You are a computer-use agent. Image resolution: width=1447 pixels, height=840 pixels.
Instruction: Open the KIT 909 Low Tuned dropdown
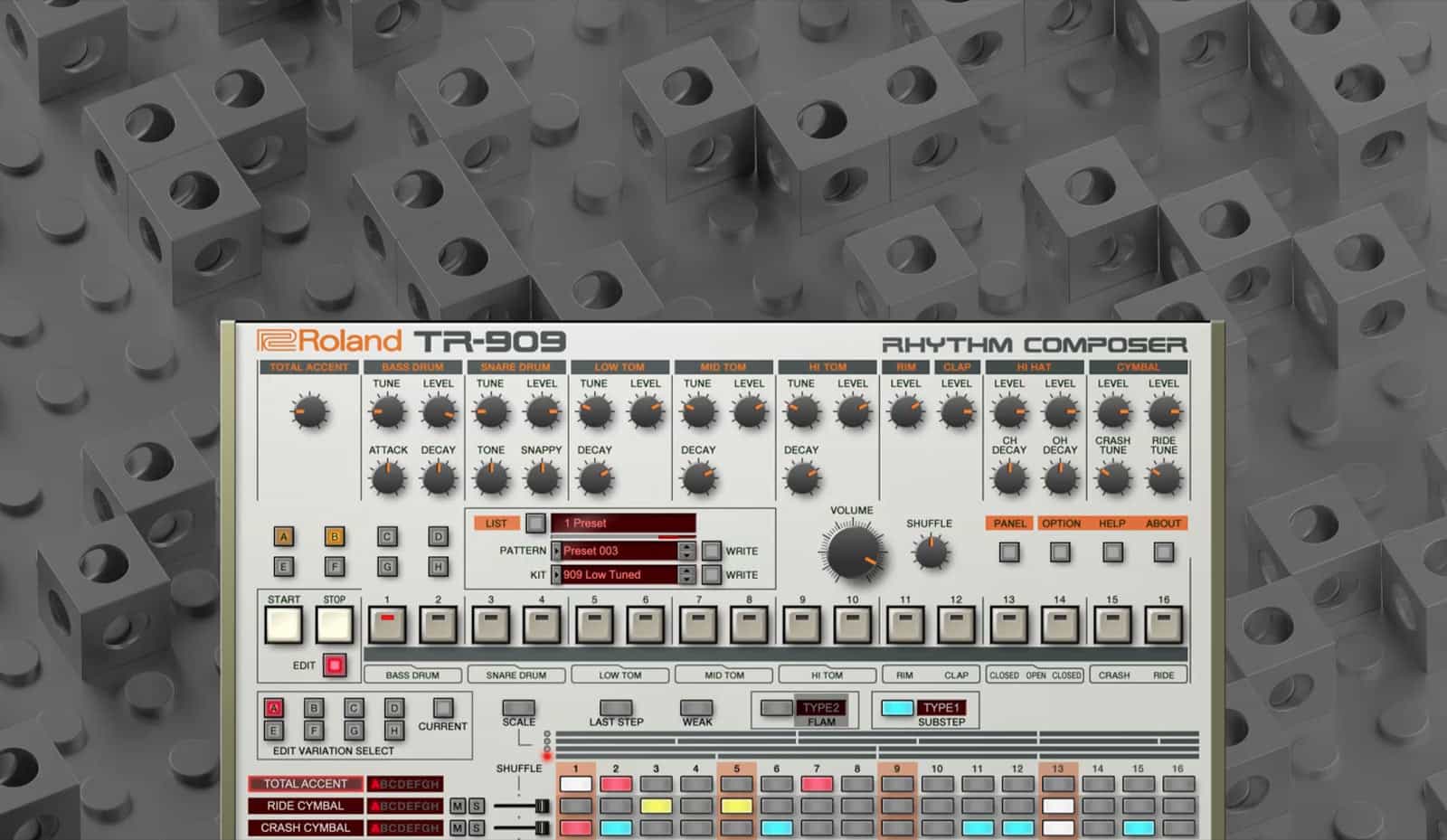[618, 575]
